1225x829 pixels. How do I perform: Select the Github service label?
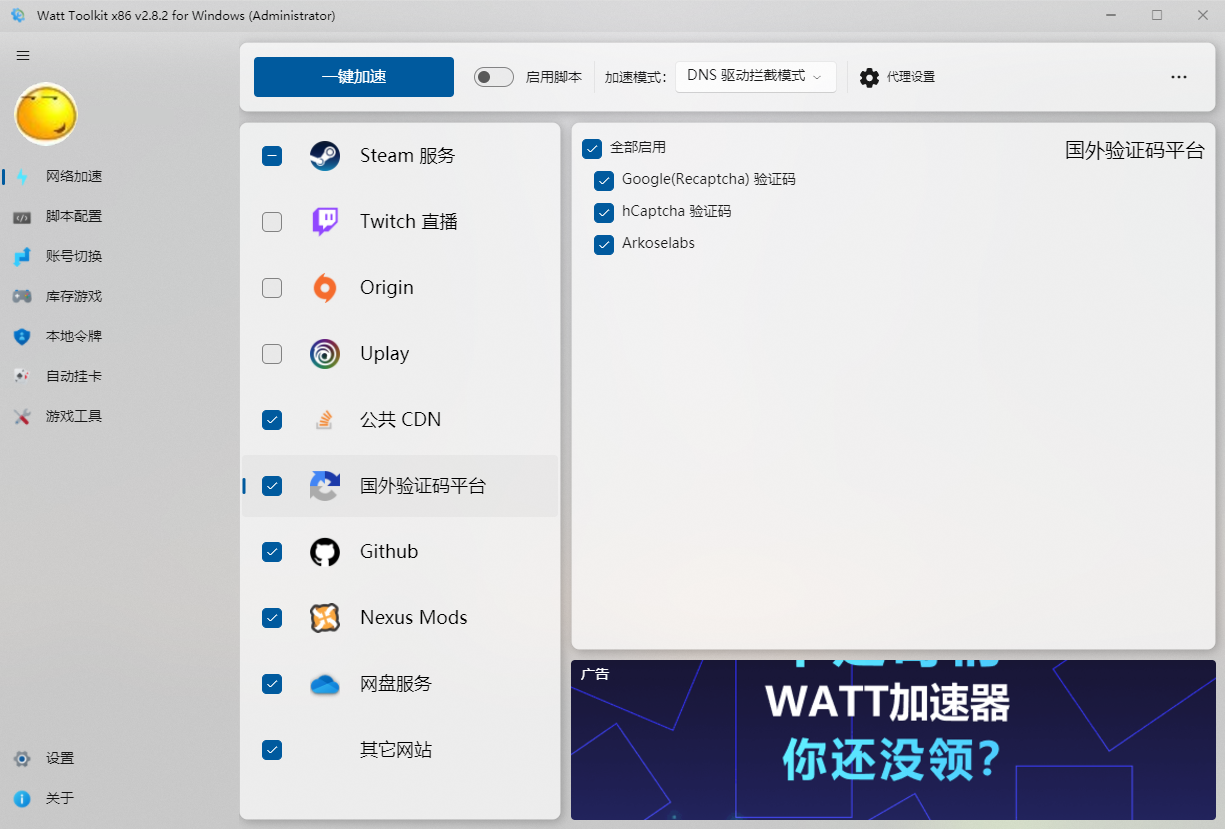point(389,552)
